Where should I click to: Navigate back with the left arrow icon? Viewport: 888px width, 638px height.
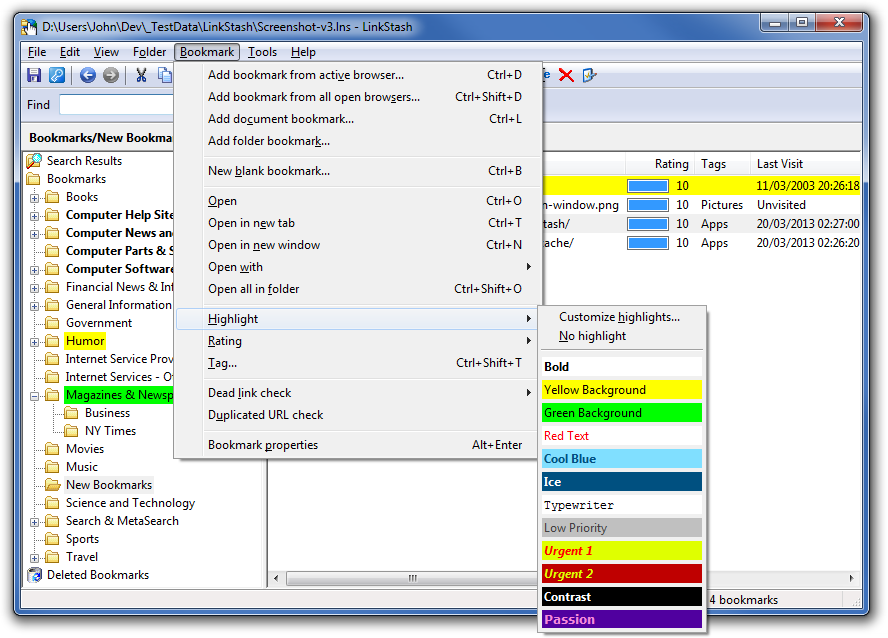point(87,75)
